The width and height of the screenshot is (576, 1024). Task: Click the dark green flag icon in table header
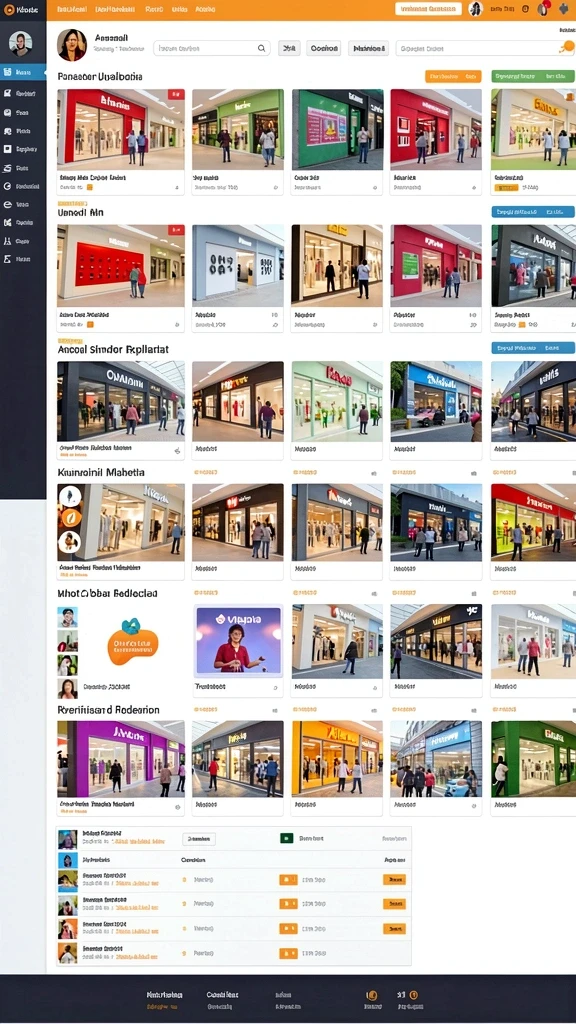coord(286,839)
